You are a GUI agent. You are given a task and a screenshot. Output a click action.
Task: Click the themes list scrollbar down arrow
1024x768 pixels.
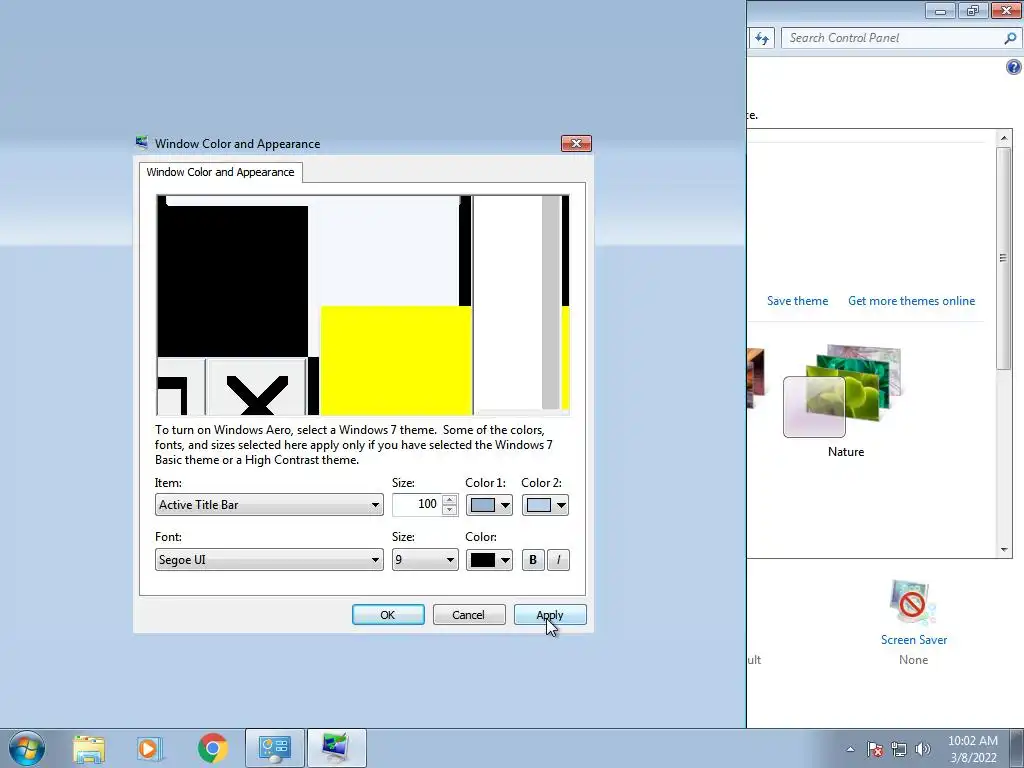coord(1004,550)
